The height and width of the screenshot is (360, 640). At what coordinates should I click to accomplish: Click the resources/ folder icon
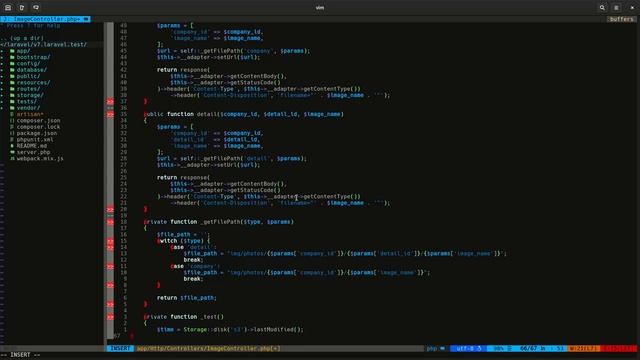(x=12, y=82)
